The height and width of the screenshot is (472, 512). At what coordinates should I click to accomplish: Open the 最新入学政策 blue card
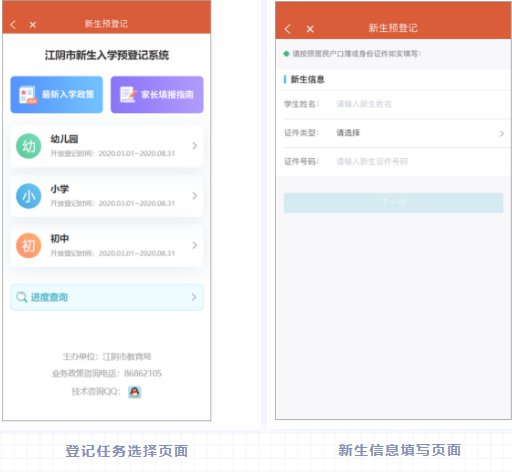pos(57,95)
